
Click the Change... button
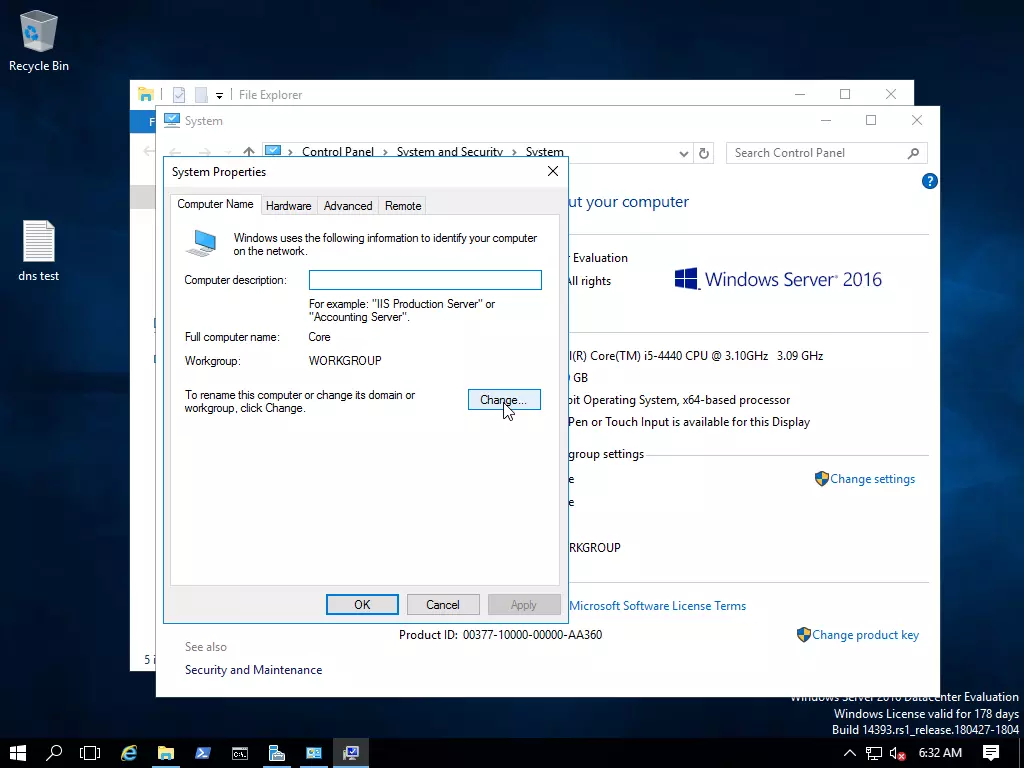coord(504,400)
